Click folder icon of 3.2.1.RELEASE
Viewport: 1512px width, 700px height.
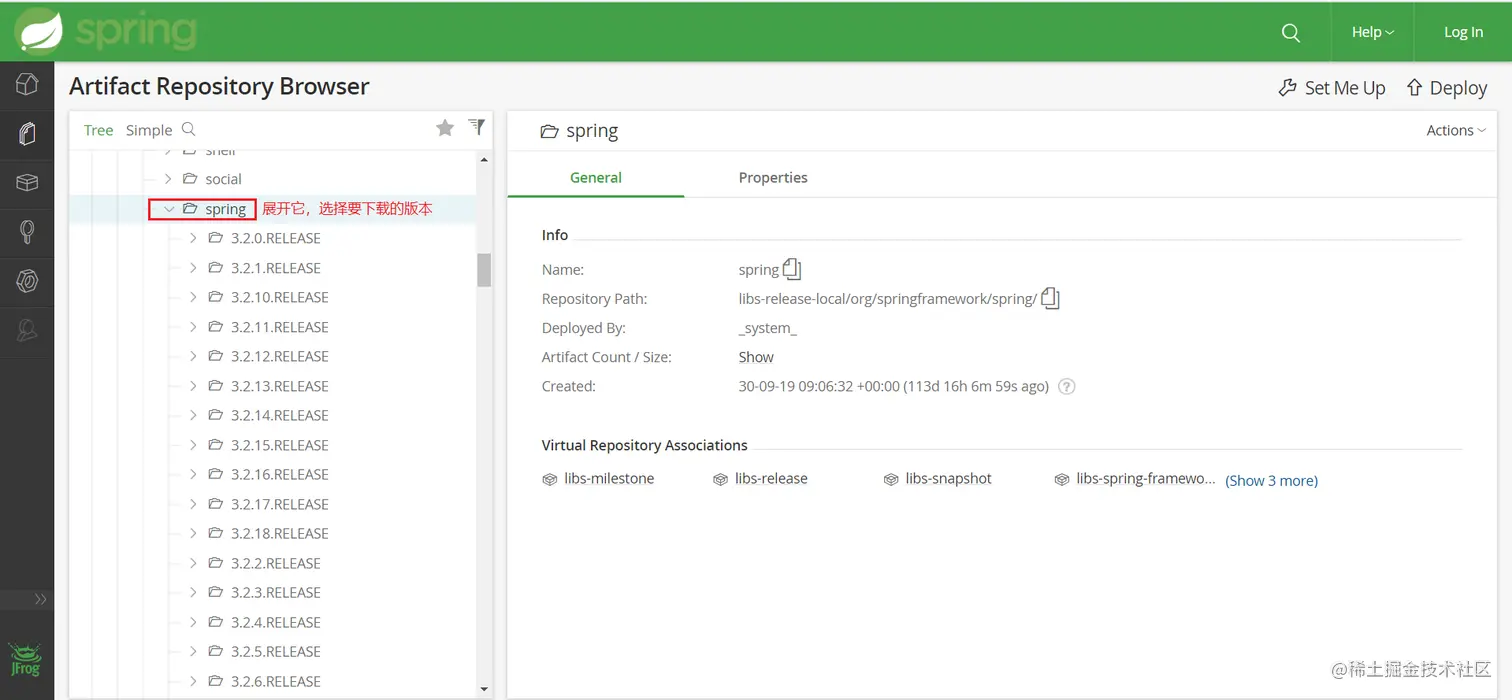click(215, 268)
